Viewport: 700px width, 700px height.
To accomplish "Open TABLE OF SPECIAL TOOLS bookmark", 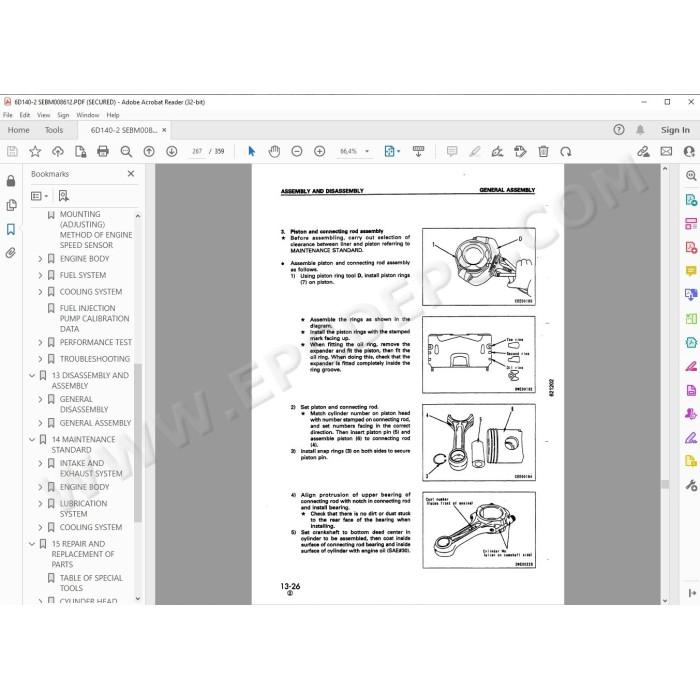I will (91, 583).
